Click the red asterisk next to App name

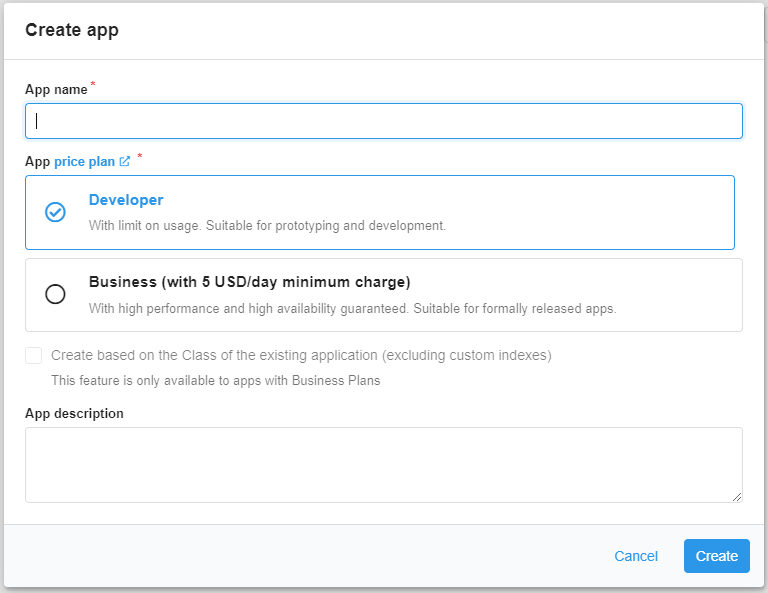pyautogui.click(x=94, y=86)
